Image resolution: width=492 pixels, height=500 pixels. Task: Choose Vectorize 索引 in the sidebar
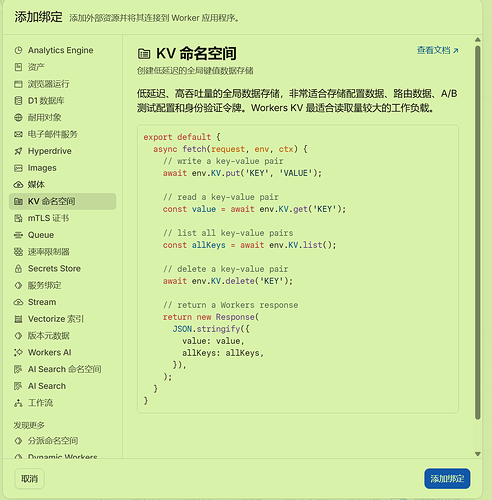pyautogui.click(x=63, y=319)
